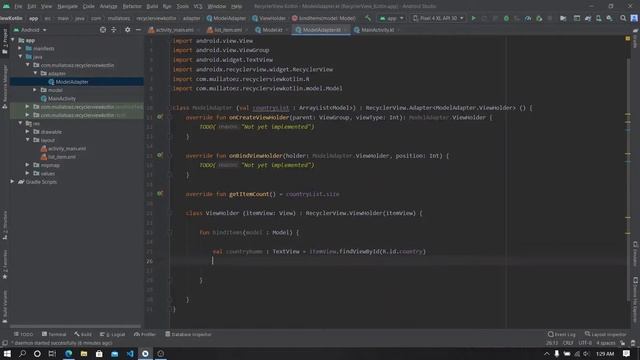Click the yellow warning indicator above scrollbar
The width and height of the screenshot is (640, 360).
(x=628, y=38)
